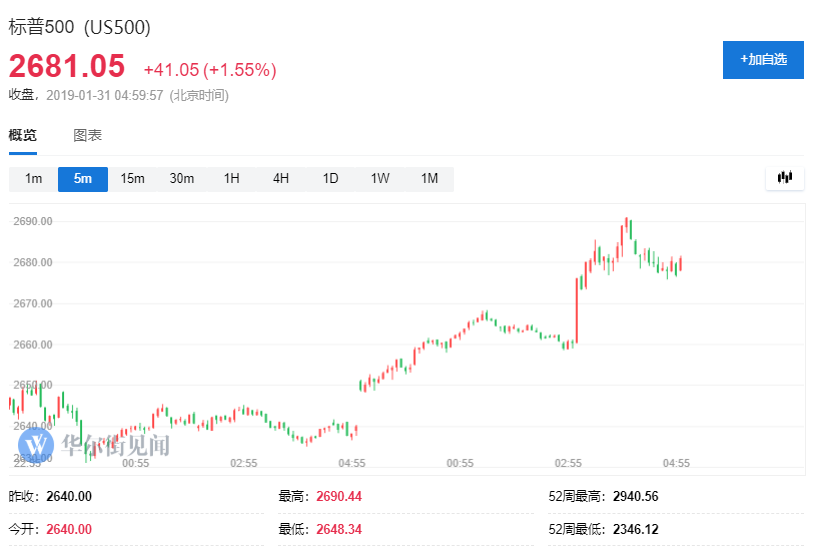Select the 5m timeframe
The image size is (822, 553).
click(83, 179)
